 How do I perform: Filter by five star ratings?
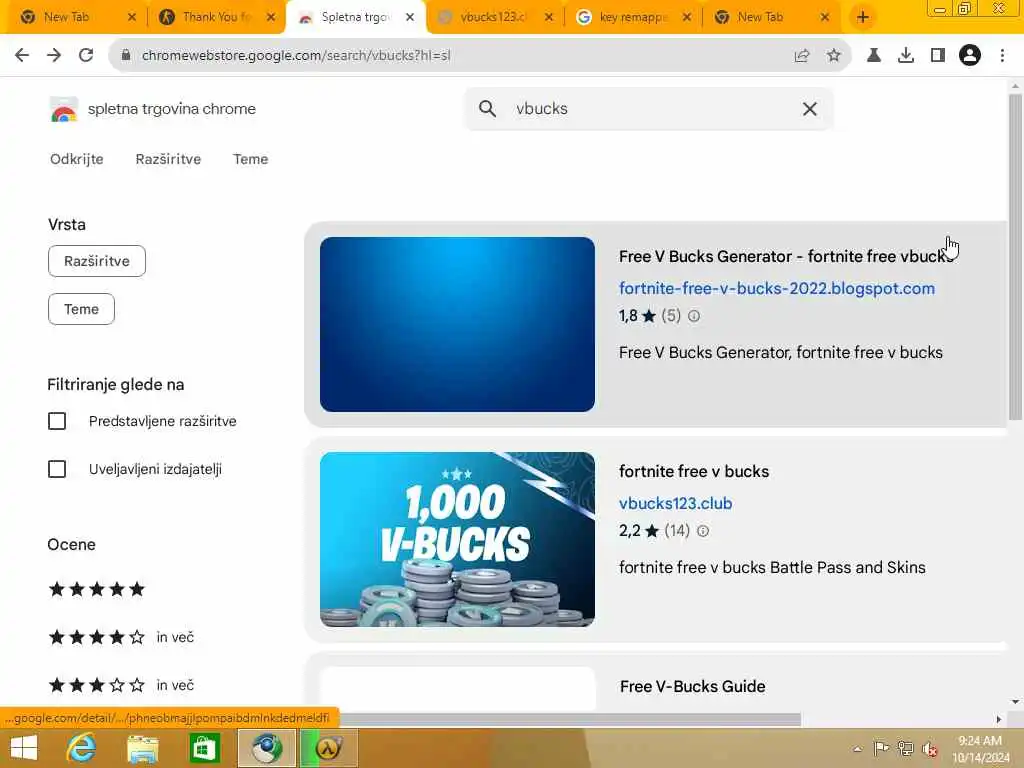click(97, 589)
